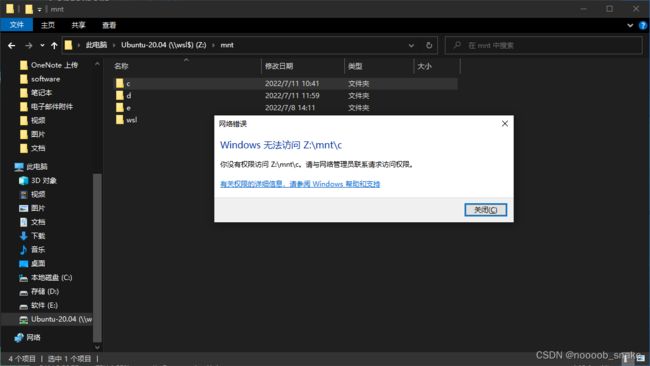Switch to large icons view in status bar
This screenshot has height=366, width=650.
coord(641,359)
